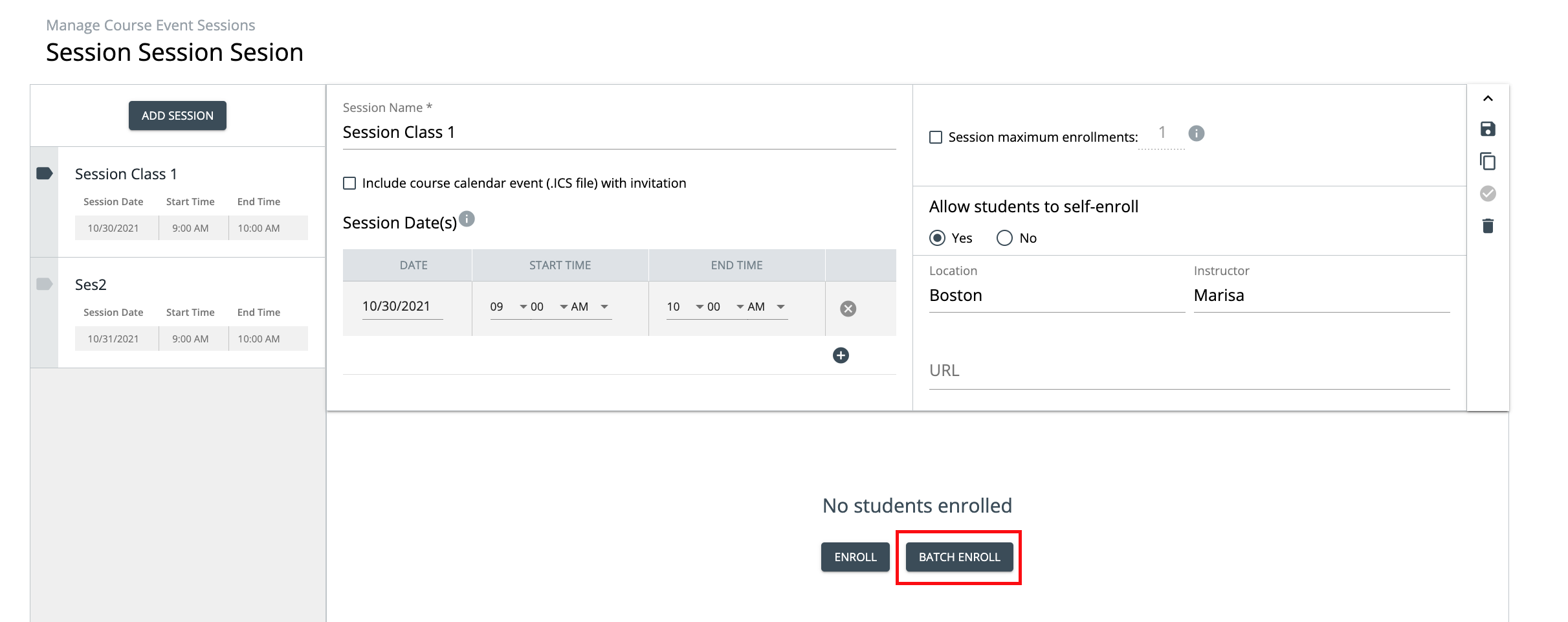Open end time AM/PM dropdown
Image resolution: width=1568 pixels, height=622 pixels.
pyautogui.click(x=767, y=307)
